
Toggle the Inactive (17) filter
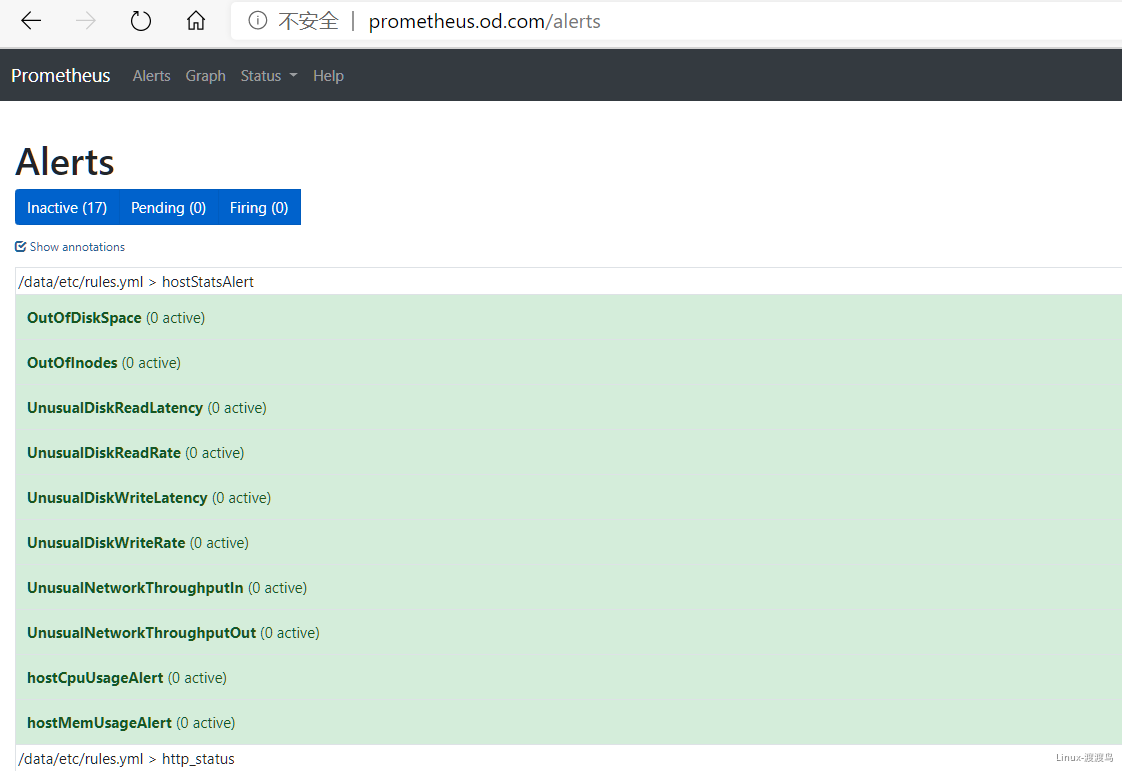[x=67, y=208]
